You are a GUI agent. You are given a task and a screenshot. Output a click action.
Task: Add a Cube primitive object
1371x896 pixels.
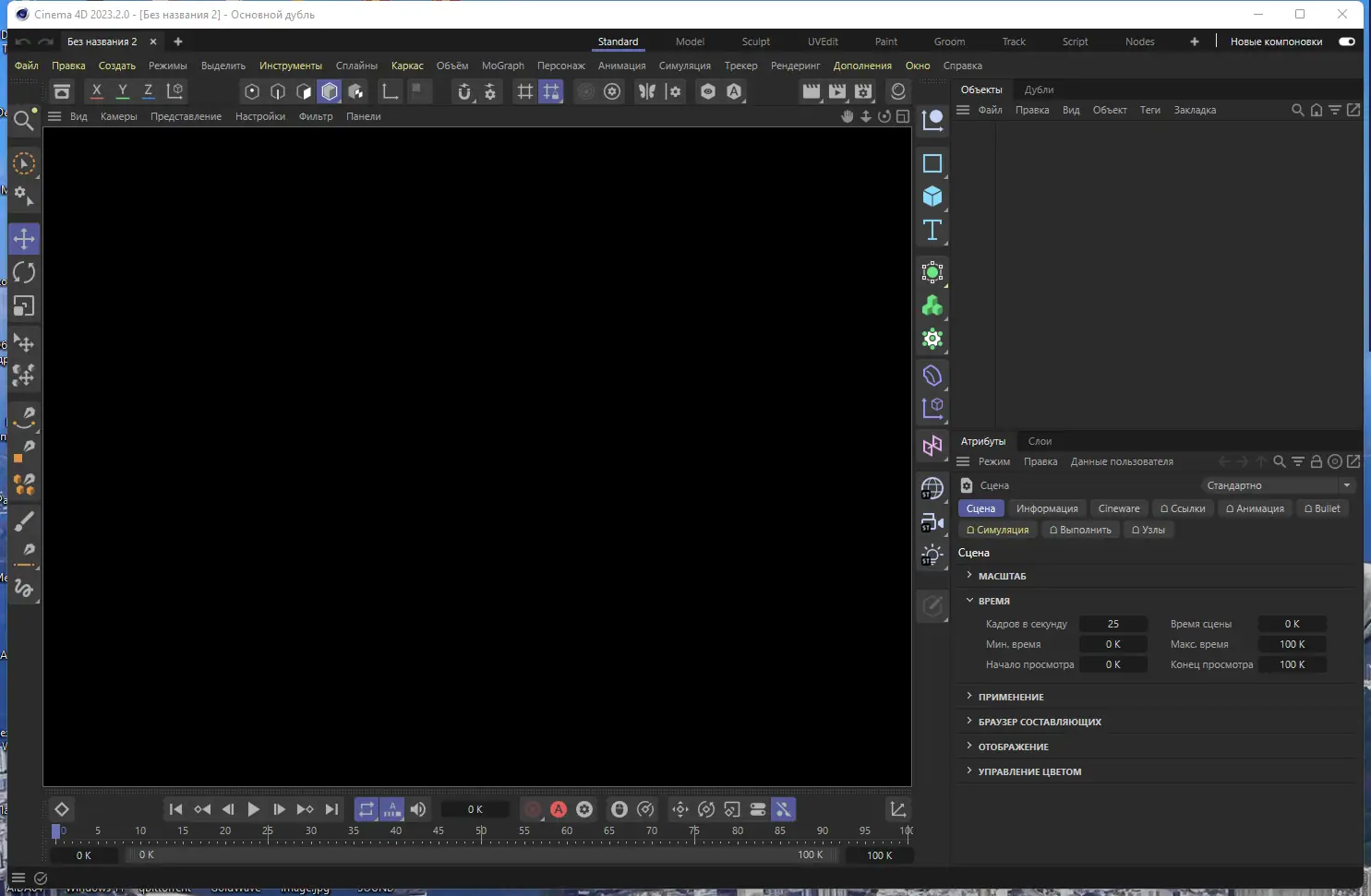(932, 197)
